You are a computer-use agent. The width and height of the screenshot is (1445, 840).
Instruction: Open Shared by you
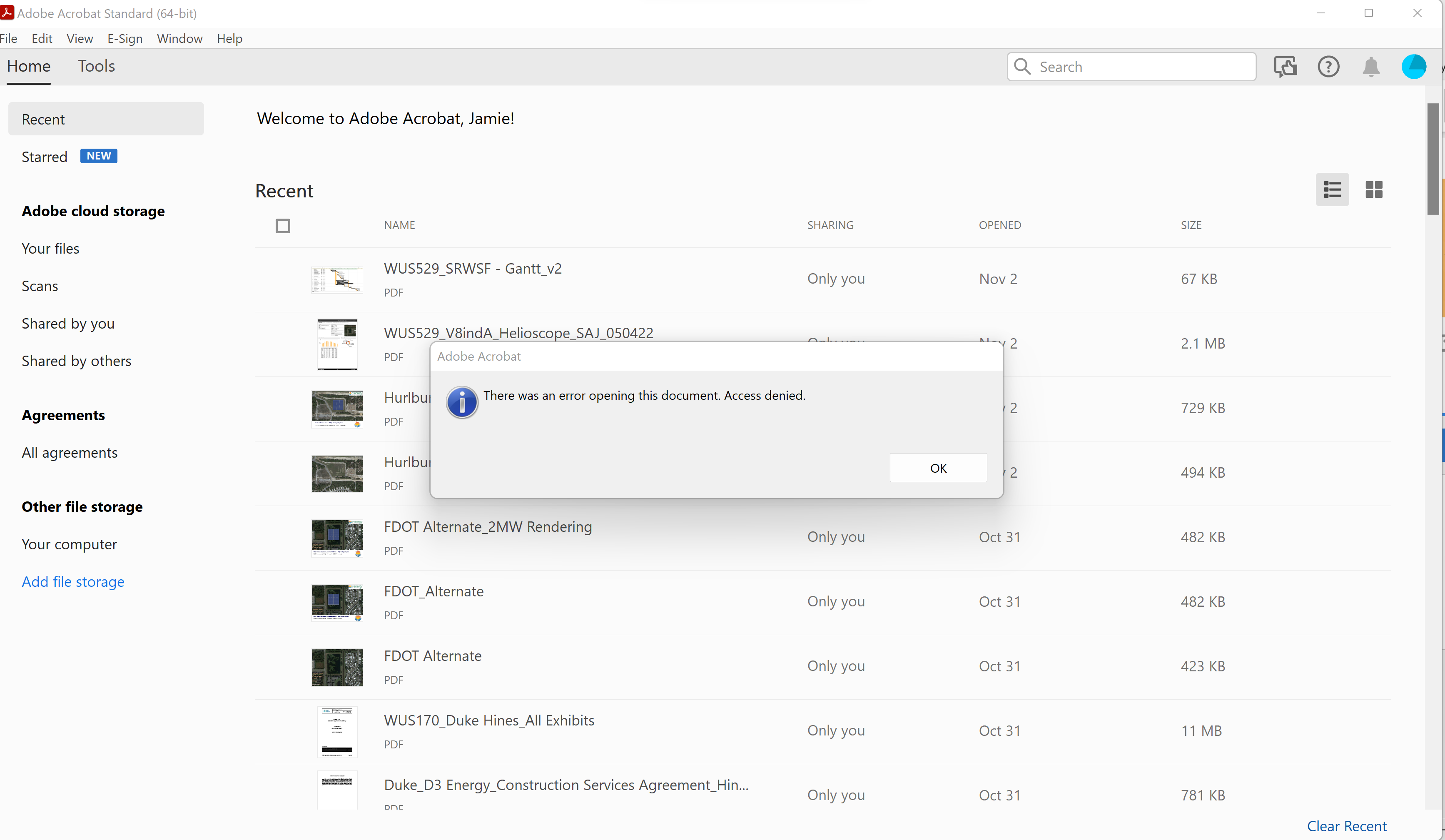67,324
